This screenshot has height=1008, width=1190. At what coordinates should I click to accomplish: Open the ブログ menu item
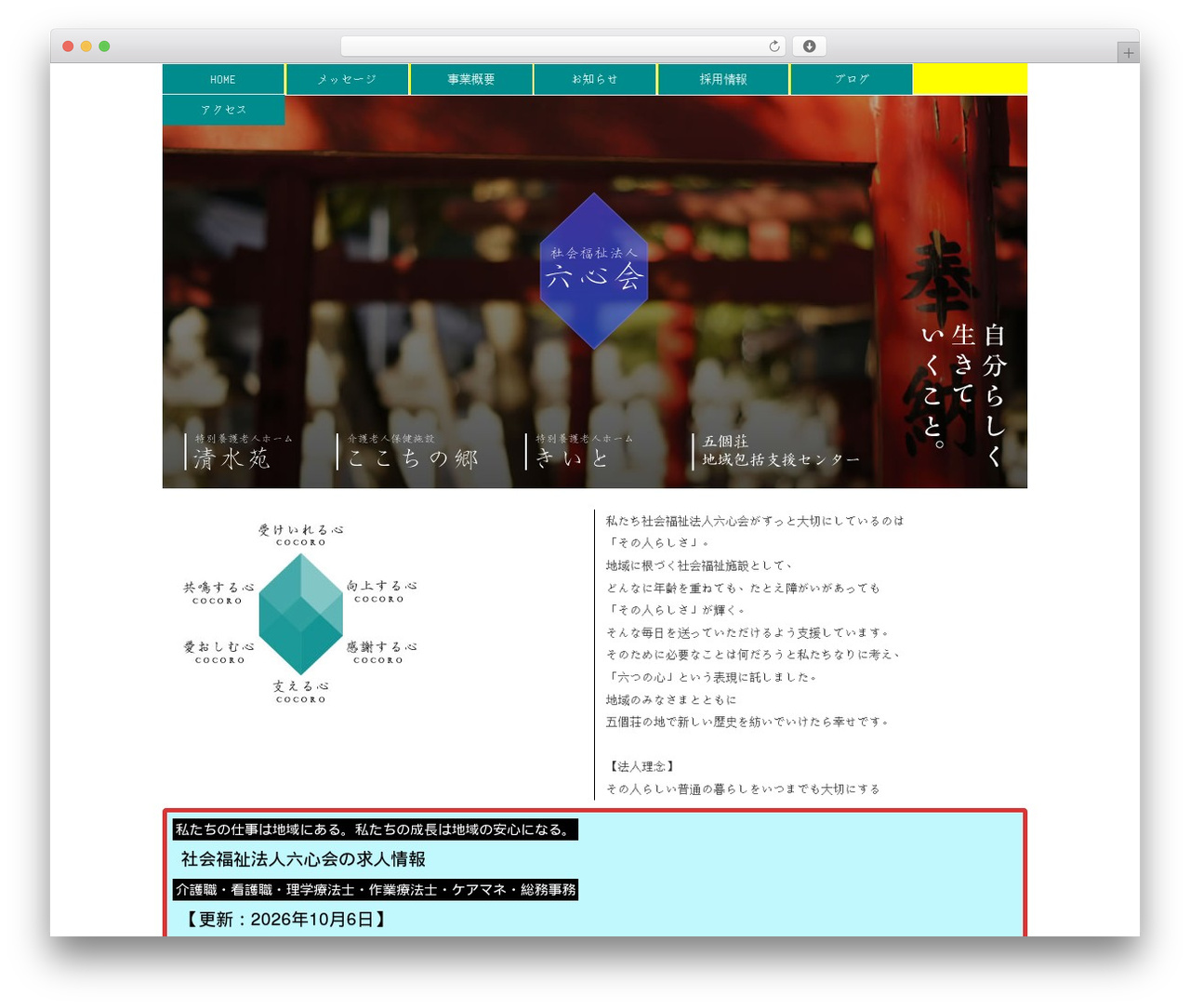tap(852, 79)
